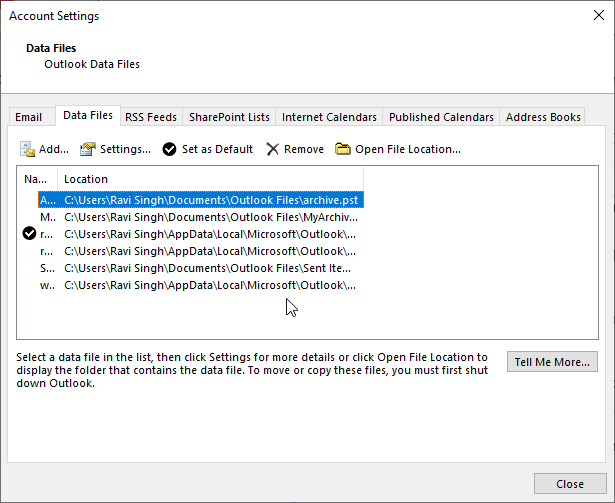Select the MyArchiv data file row
The height and width of the screenshot is (503, 615).
pyautogui.click(x=210, y=216)
